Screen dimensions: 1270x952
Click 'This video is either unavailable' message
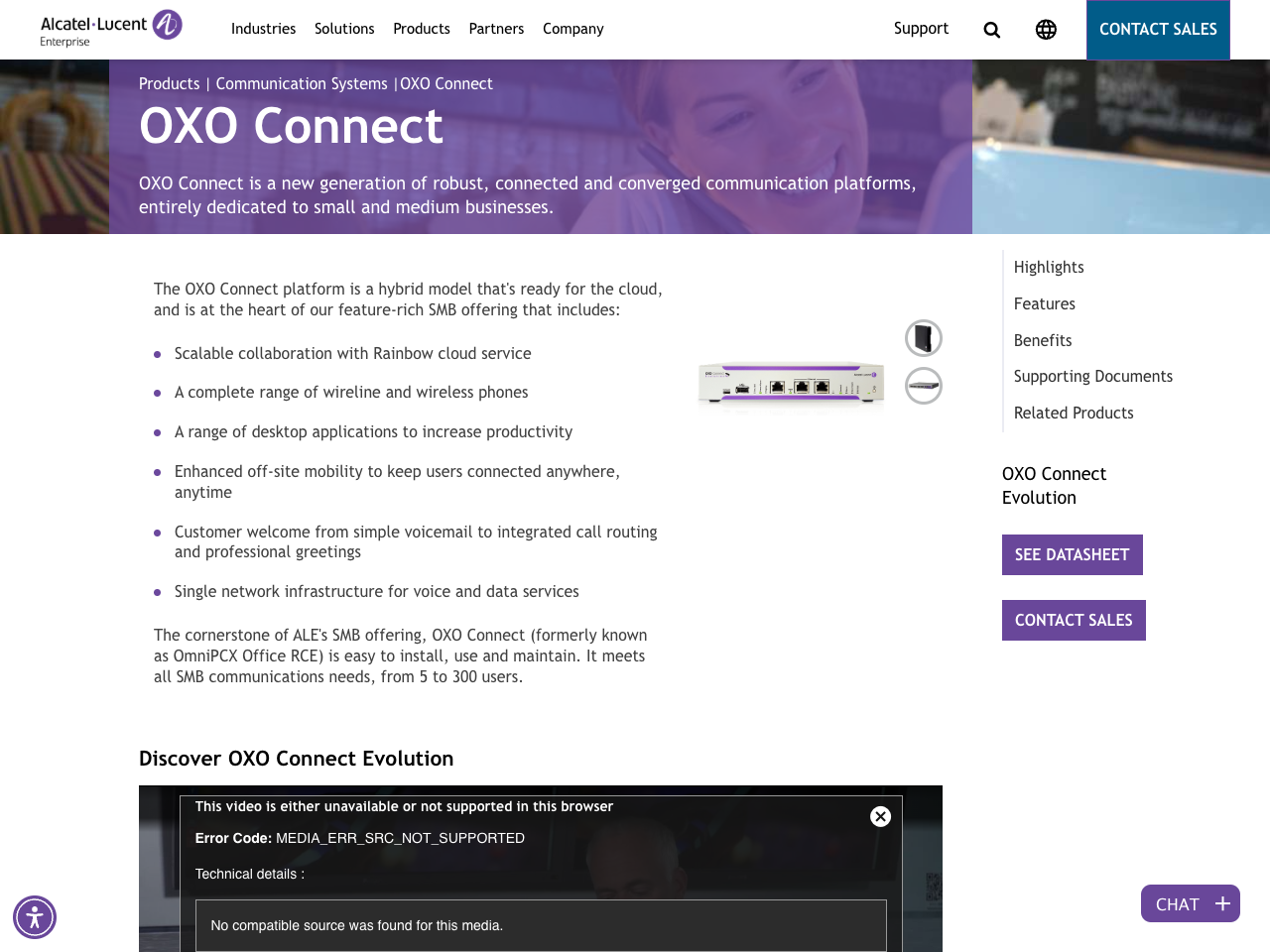tap(404, 806)
